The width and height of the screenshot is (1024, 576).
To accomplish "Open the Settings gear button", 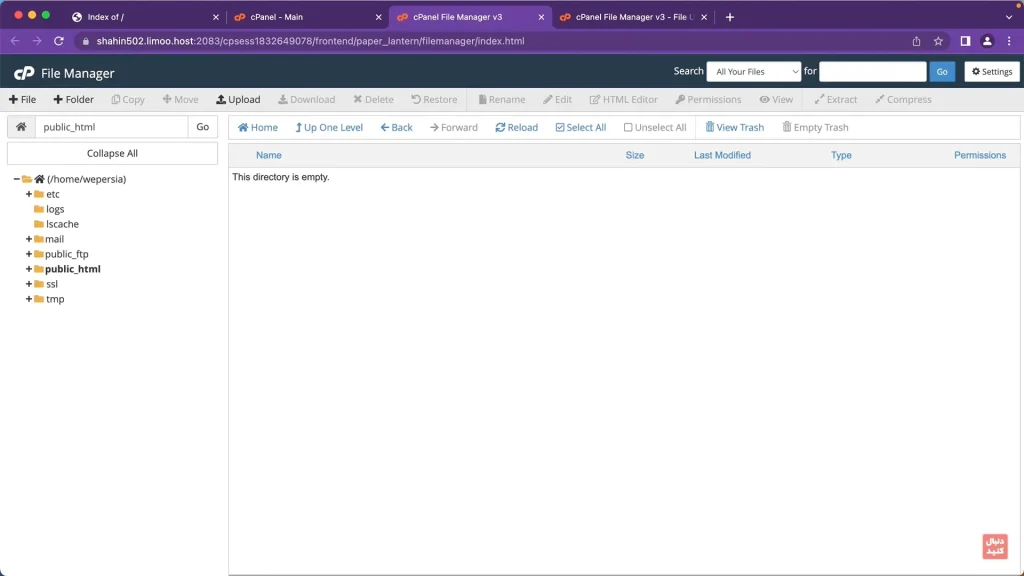I will click(x=992, y=72).
